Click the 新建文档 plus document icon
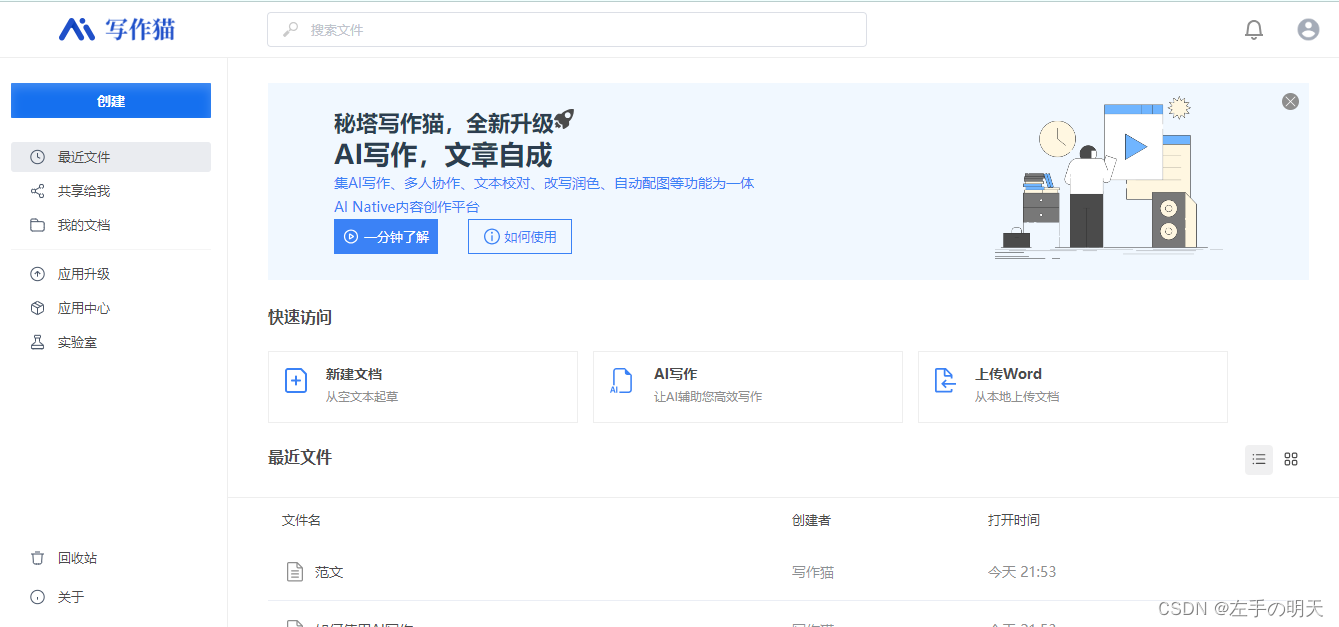The width and height of the screenshot is (1339, 627). point(296,380)
